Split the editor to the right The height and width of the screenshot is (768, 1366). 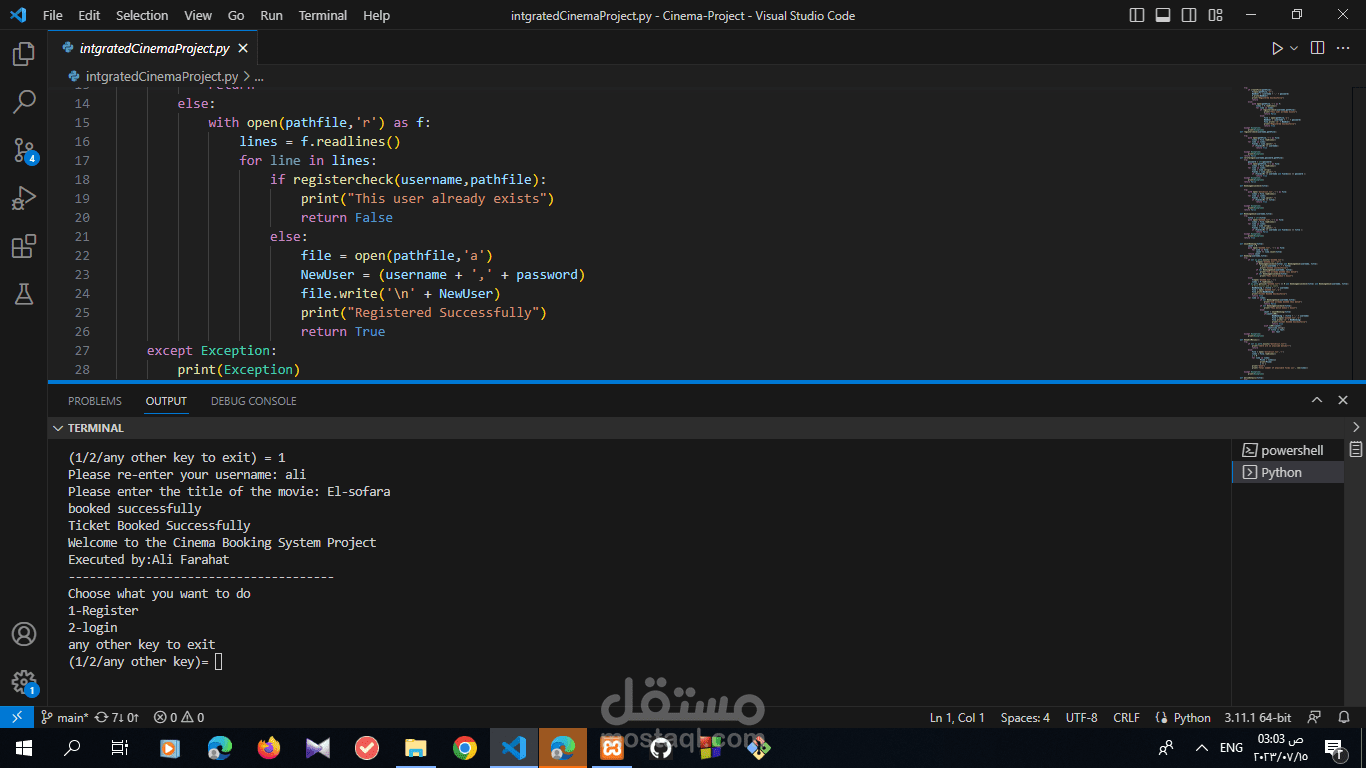click(x=1317, y=48)
